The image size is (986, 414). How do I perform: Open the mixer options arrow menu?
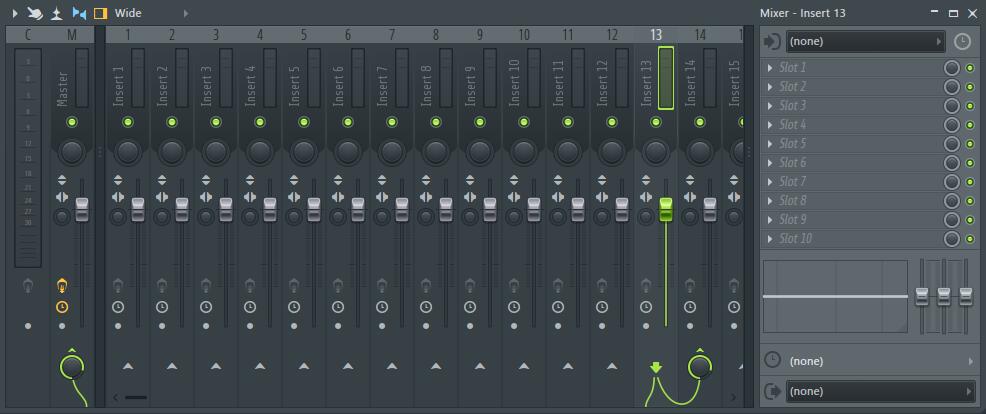(x=15, y=13)
